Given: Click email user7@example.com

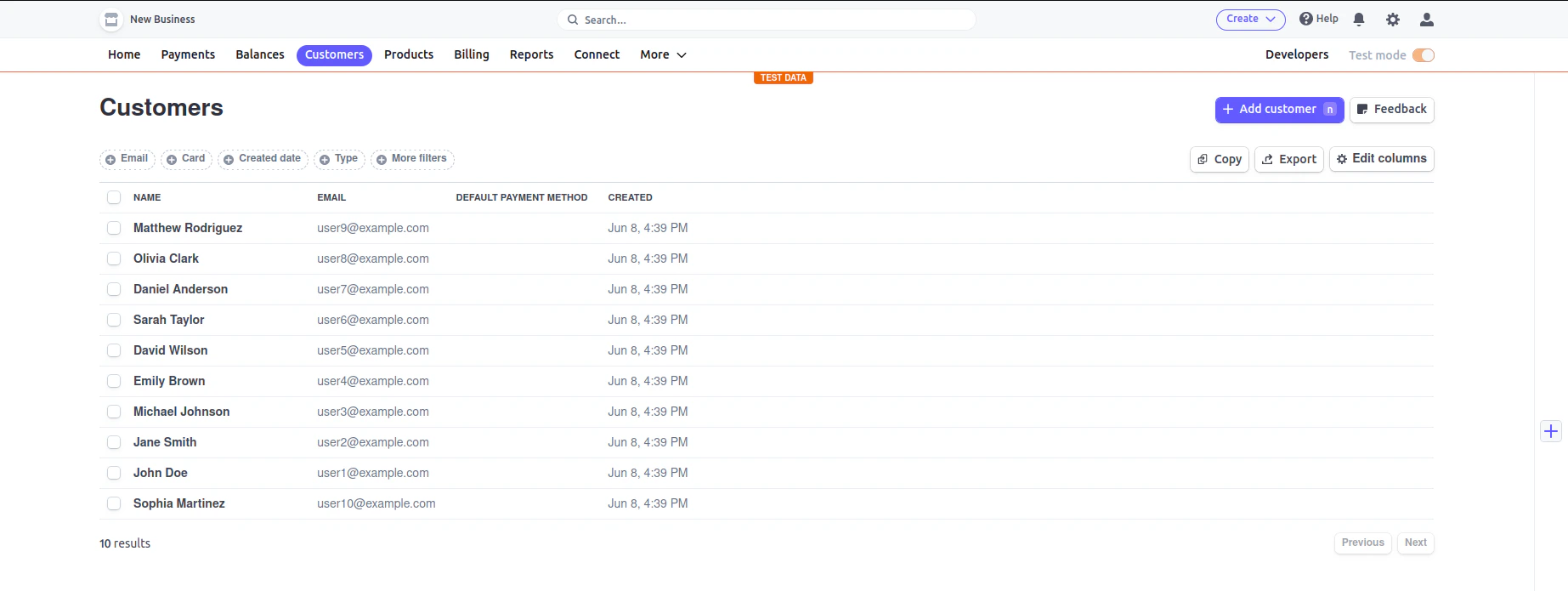Looking at the screenshot, I should (373, 289).
